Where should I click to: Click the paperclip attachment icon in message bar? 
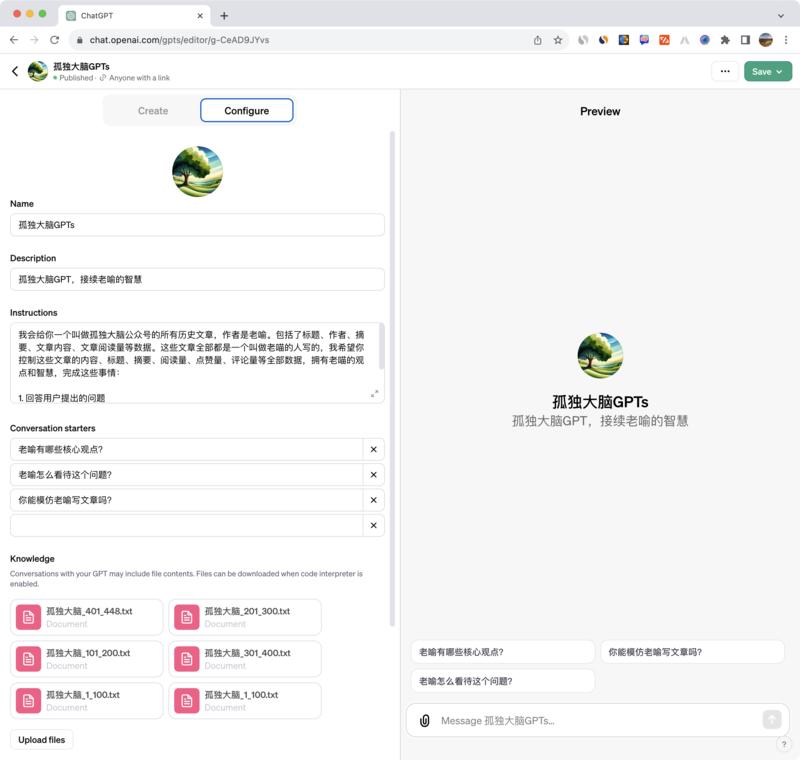[424, 721]
